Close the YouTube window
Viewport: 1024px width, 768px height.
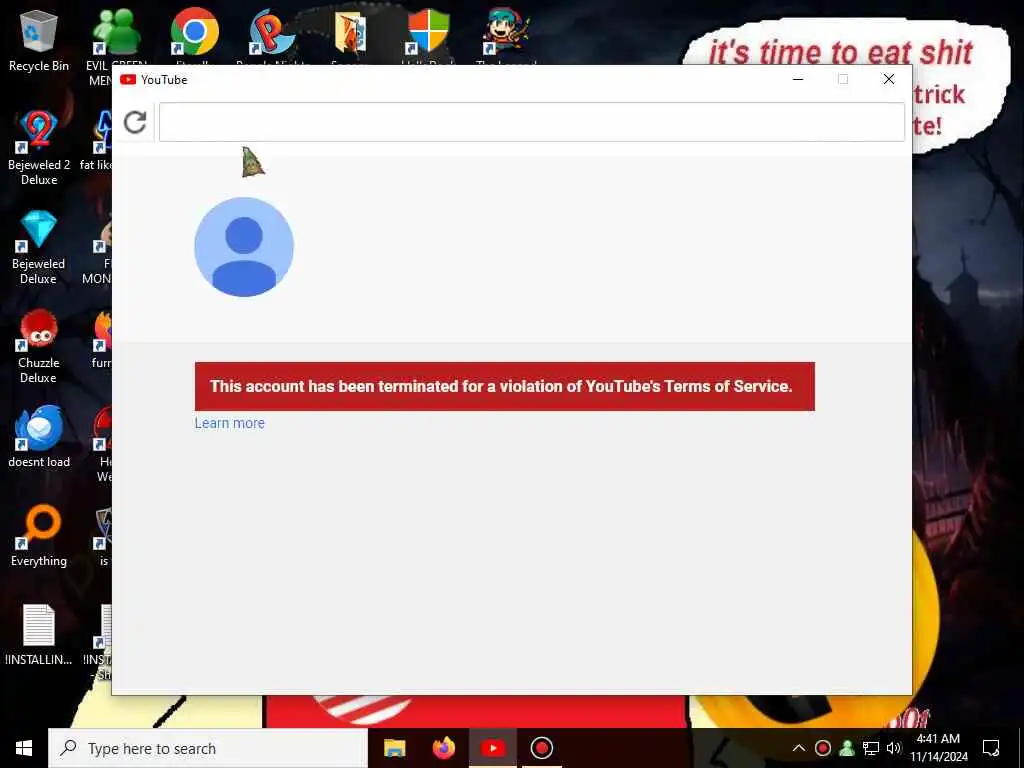coord(889,79)
